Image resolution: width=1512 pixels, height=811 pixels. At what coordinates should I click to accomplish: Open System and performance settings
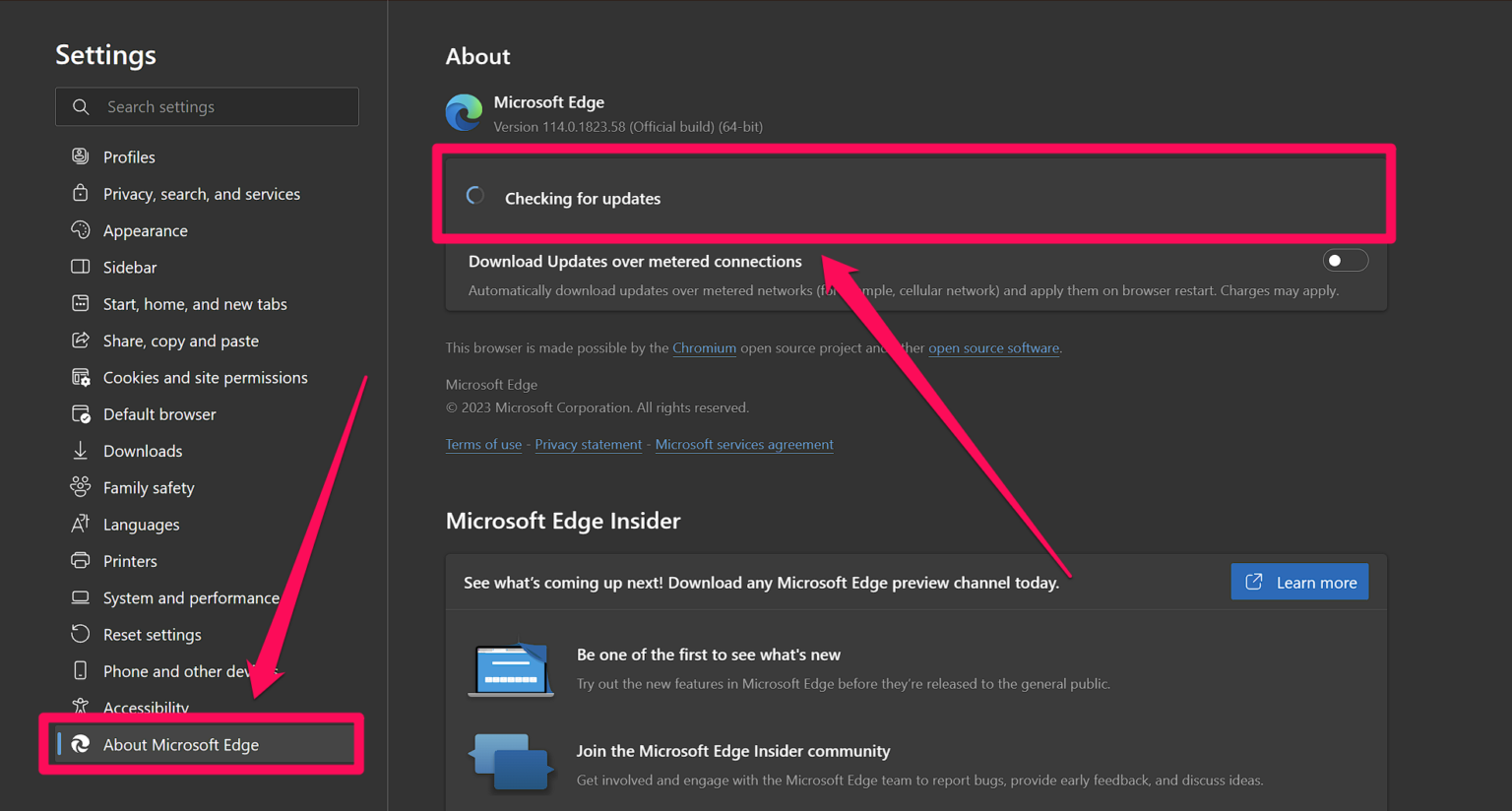[x=191, y=598]
